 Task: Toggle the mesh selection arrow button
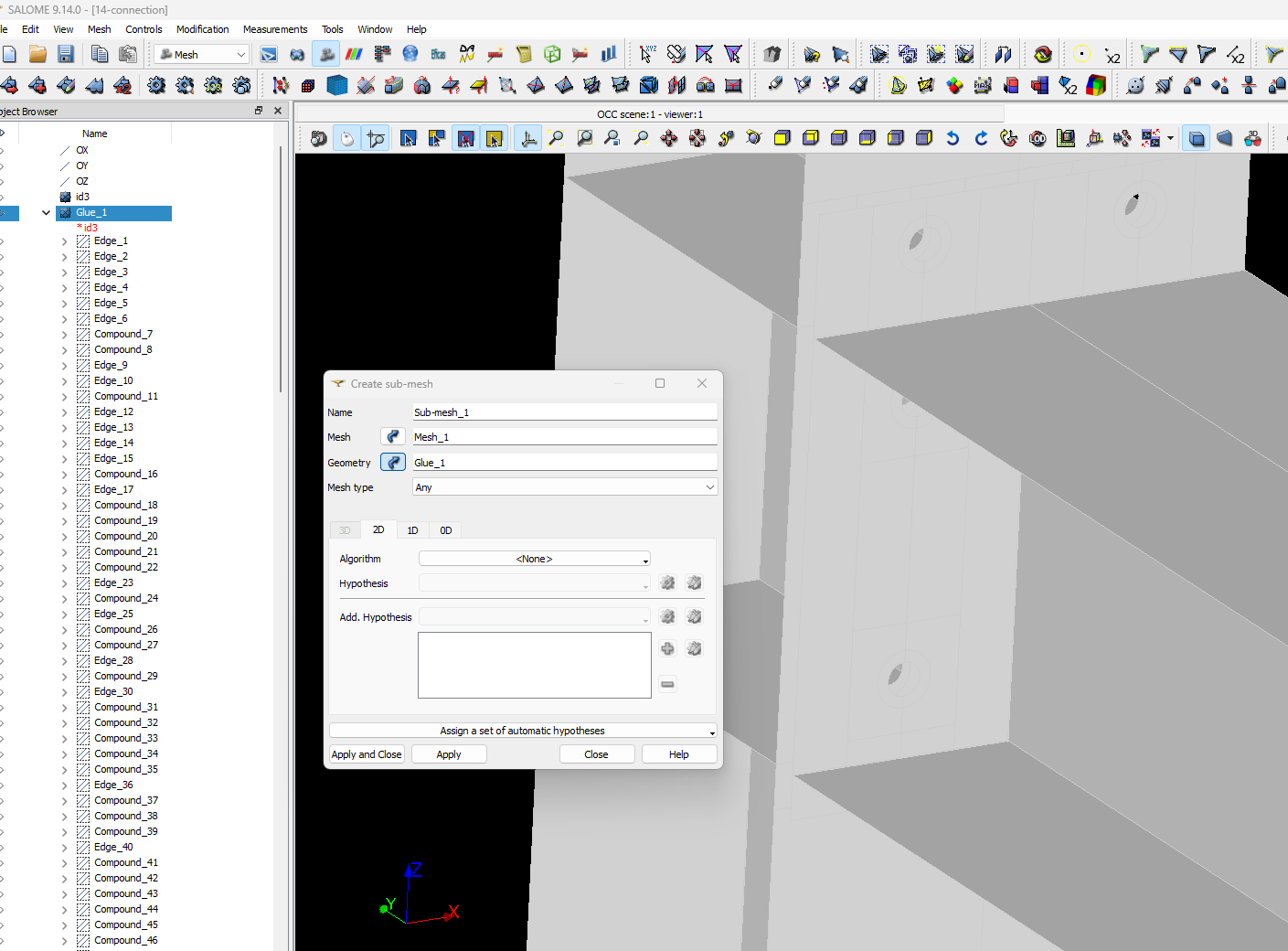click(393, 437)
